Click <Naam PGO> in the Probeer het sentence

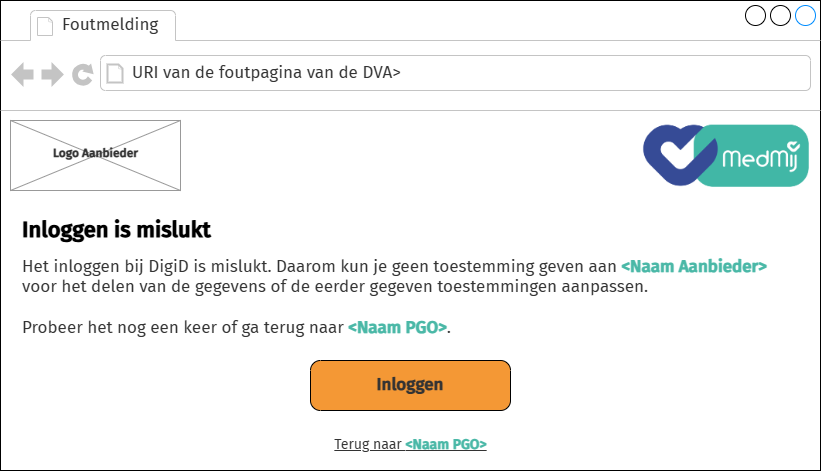pos(398,327)
